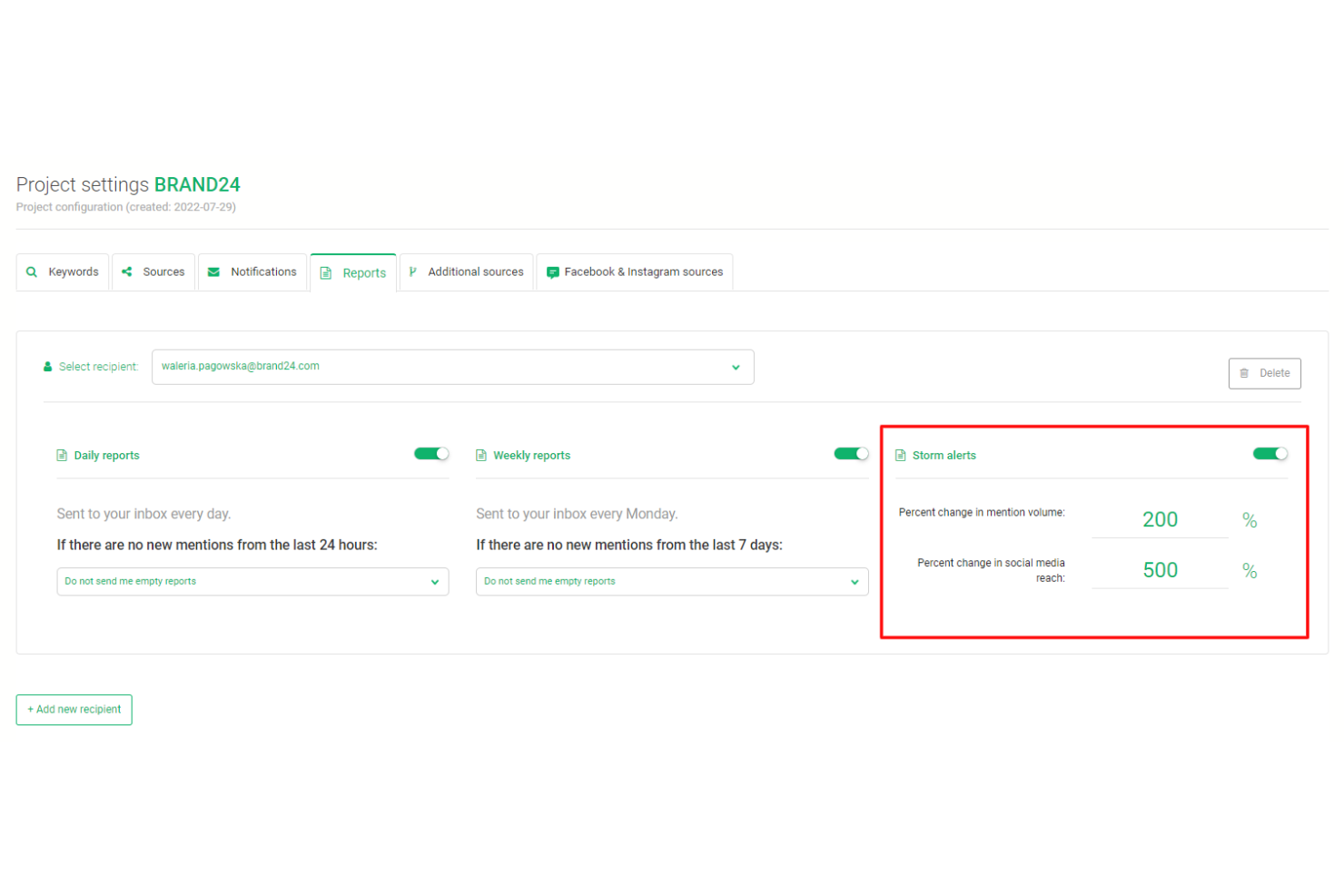The width and height of the screenshot is (1344, 896).
Task: Click the share icon on the Sources tab
Action: point(127,271)
